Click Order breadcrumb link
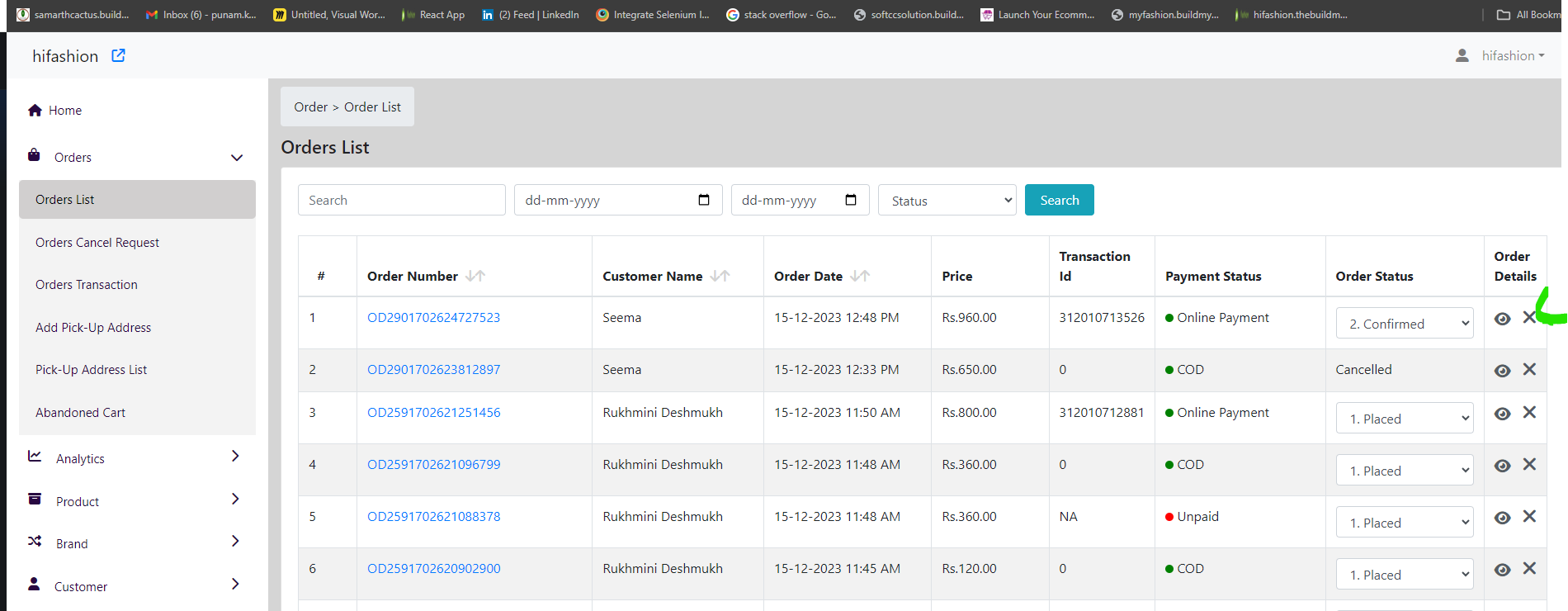The image size is (1568, 611). coord(311,107)
